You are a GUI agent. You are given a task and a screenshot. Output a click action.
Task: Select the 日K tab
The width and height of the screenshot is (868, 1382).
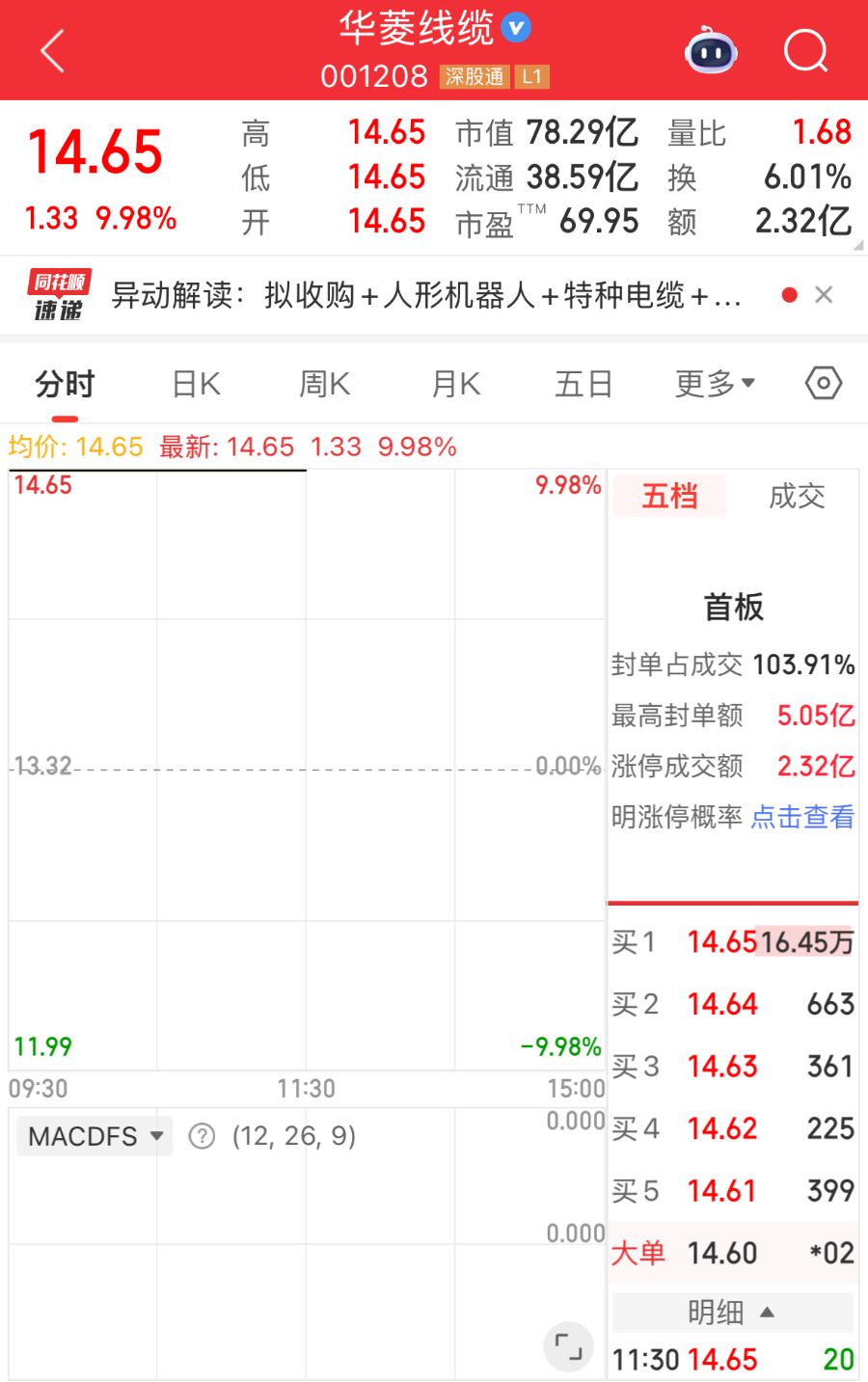point(197,384)
